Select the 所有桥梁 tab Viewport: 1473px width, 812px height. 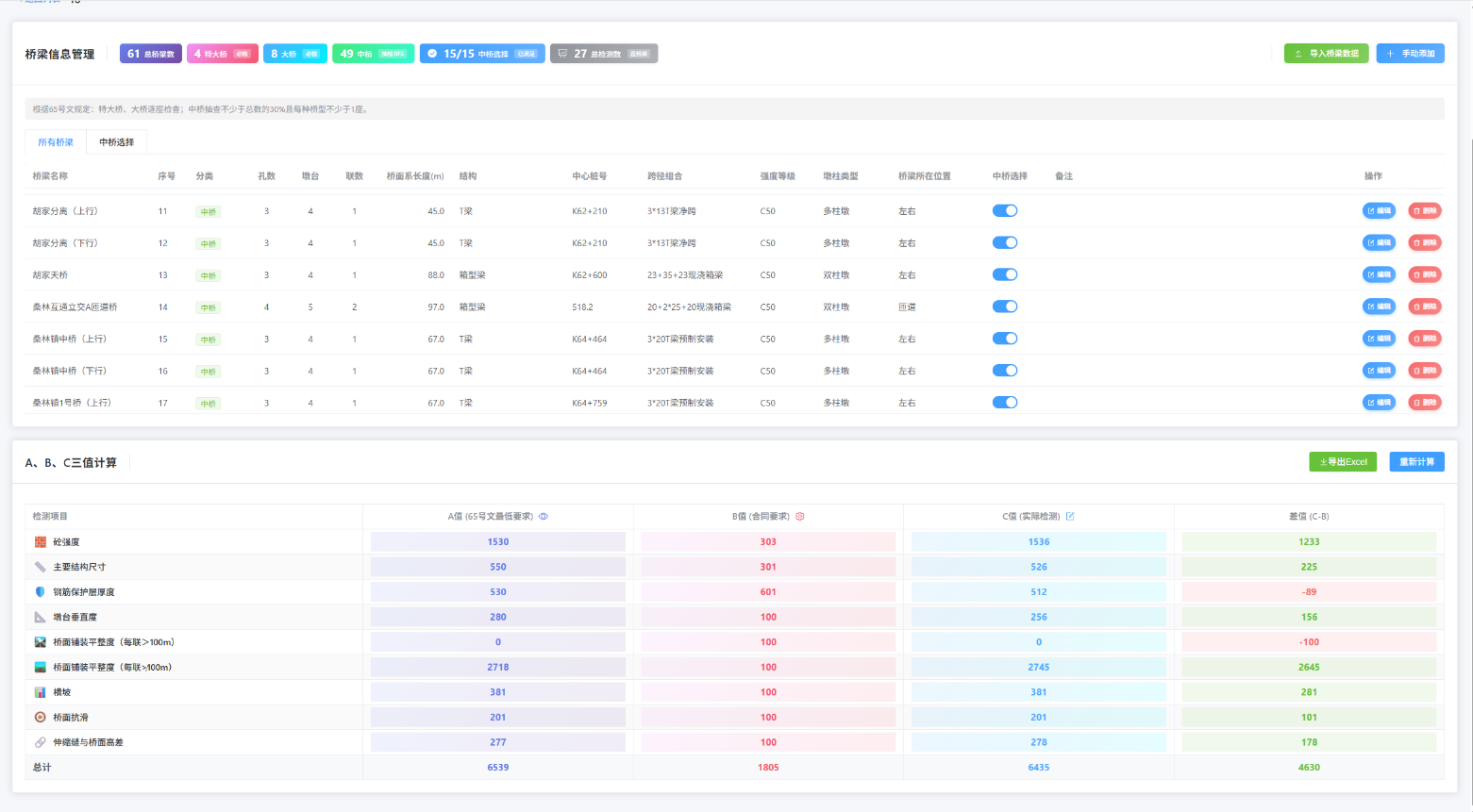(56, 142)
